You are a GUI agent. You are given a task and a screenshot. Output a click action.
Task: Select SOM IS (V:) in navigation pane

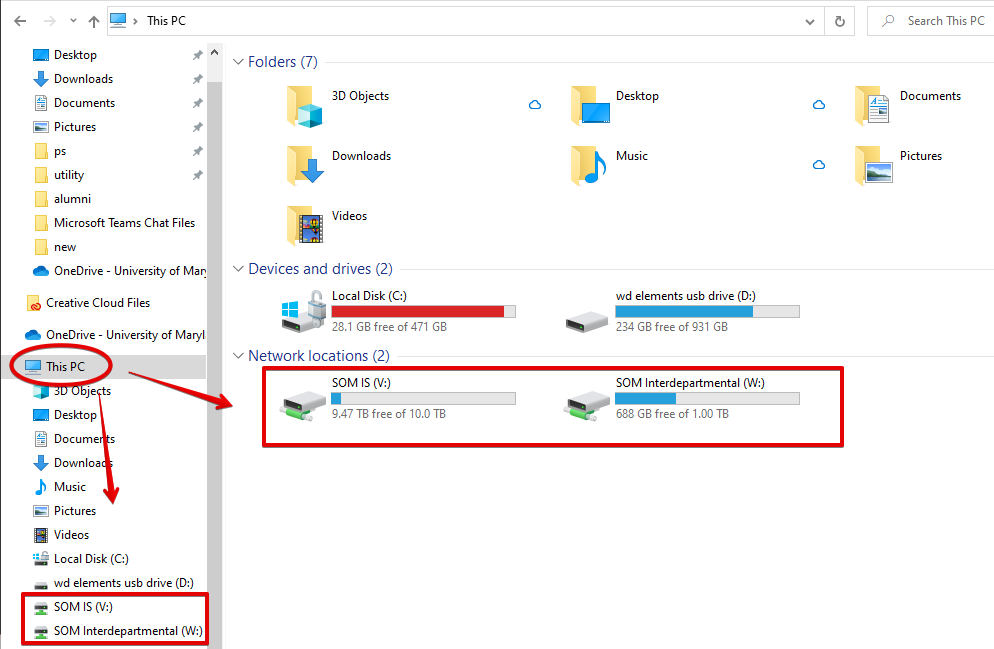83,607
